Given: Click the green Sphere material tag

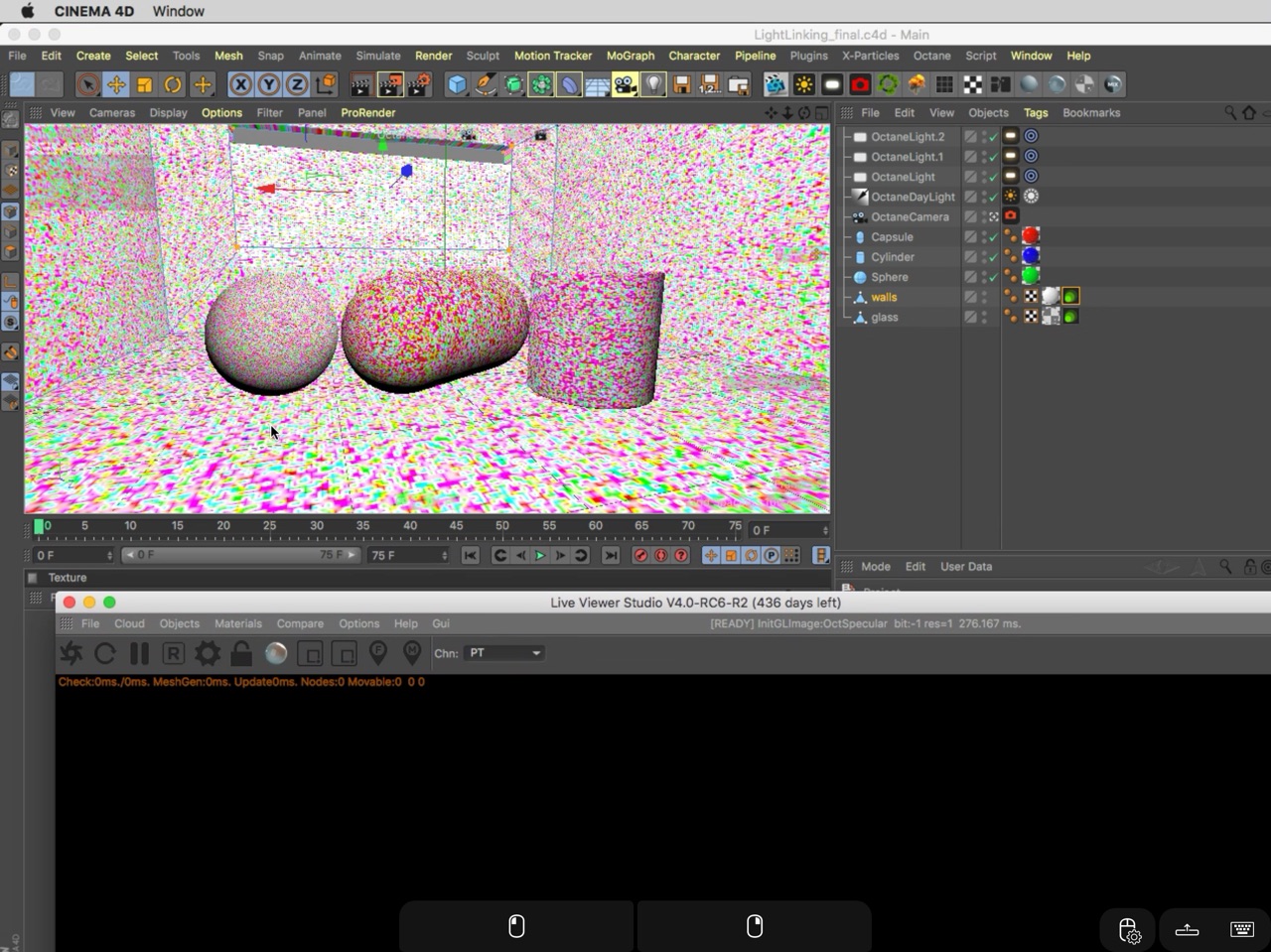Looking at the screenshot, I should (x=1031, y=276).
